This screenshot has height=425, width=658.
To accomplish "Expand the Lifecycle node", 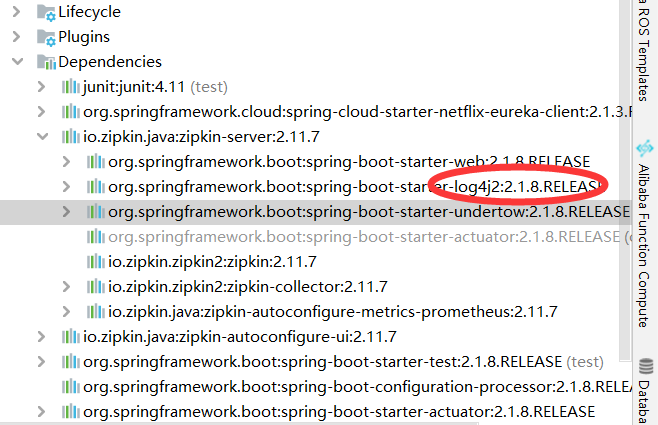I will (x=16, y=12).
